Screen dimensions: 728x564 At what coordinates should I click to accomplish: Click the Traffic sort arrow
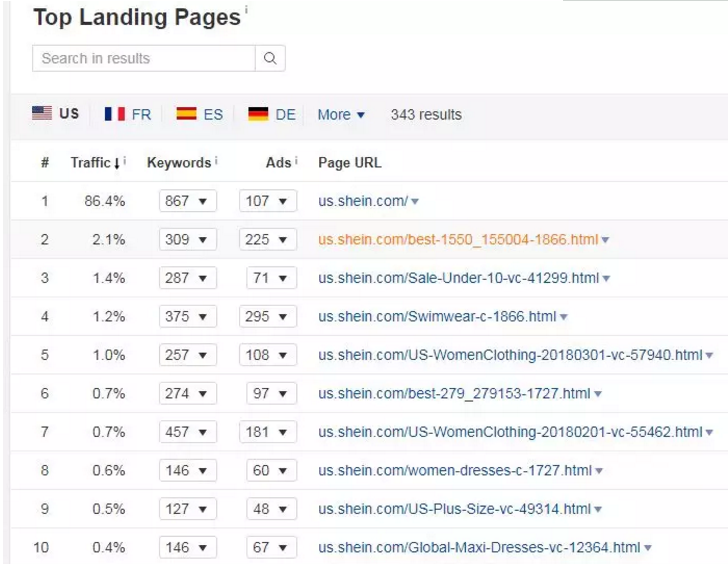point(117,163)
